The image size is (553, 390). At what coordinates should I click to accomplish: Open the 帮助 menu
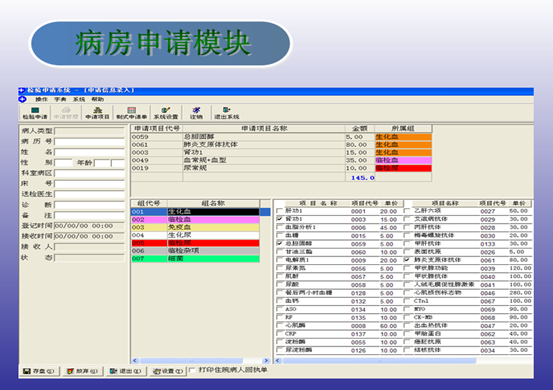[x=98, y=99]
